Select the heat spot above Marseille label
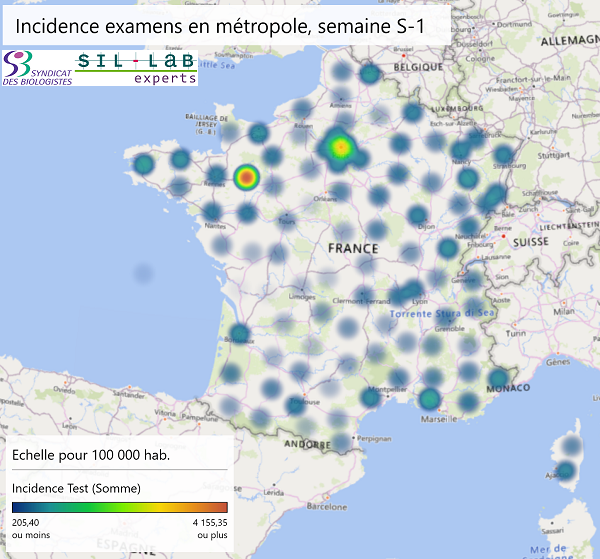This screenshot has width=600, height=559. click(429, 399)
